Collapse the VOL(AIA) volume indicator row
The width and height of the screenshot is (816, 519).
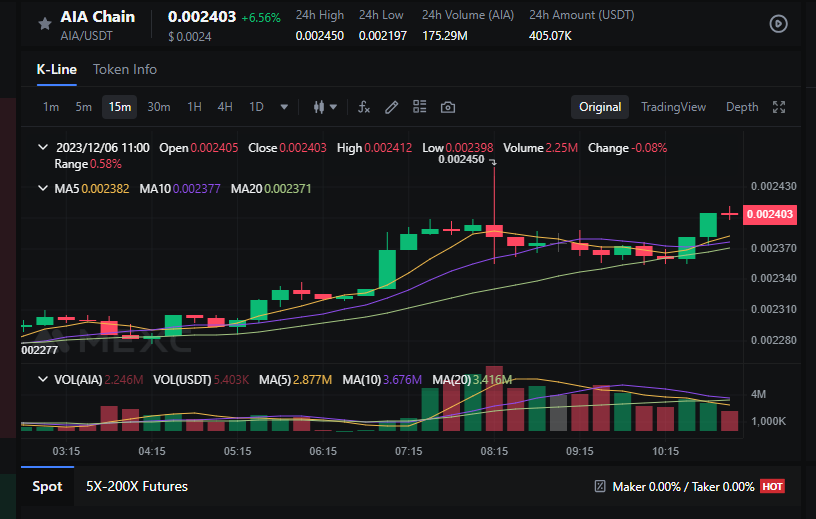click(43, 379)
